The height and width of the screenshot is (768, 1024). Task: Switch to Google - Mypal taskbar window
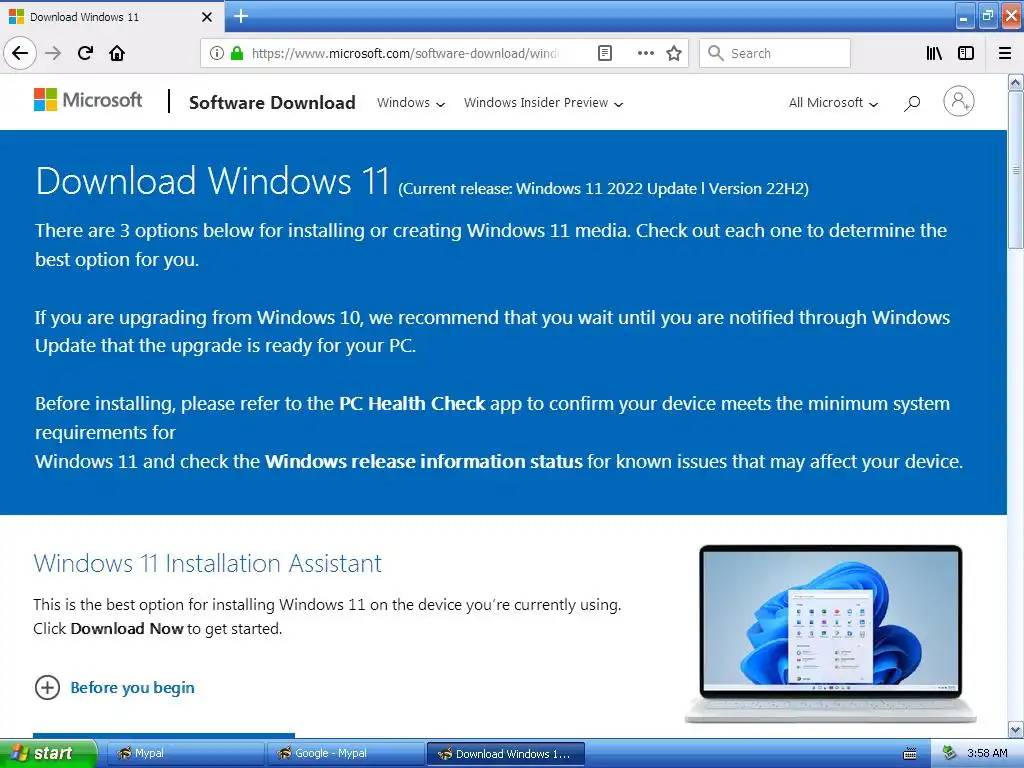tap(345, 754)
